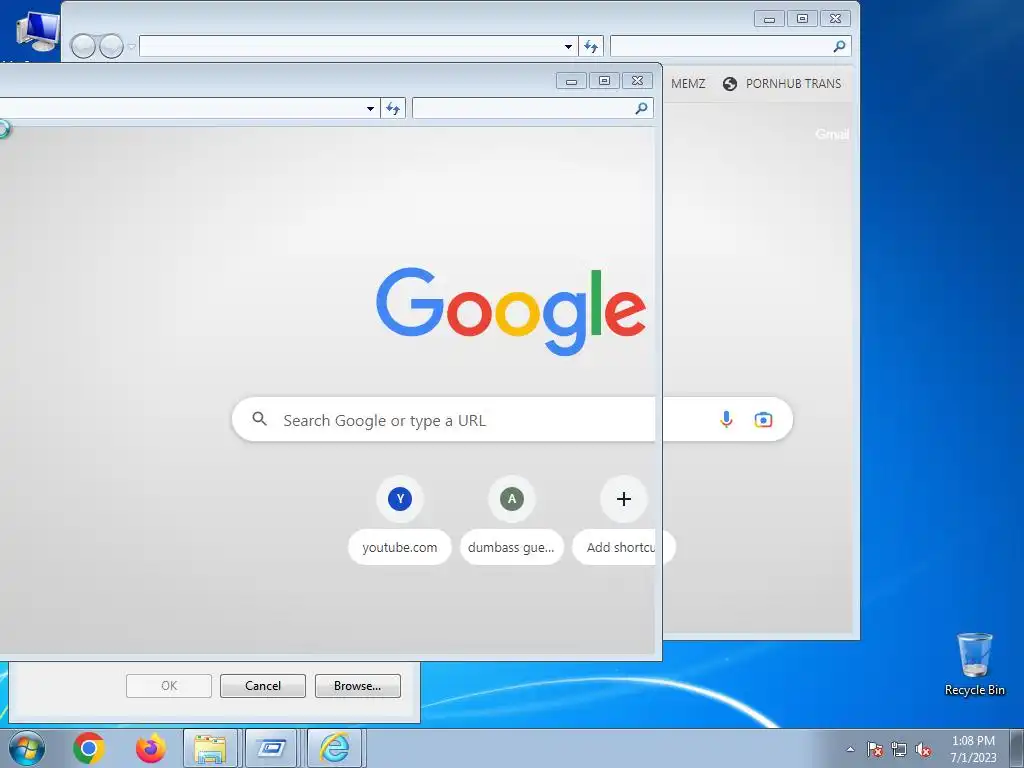Viewport: 1024px width, 768px height.
Task: Open Windows Explorer from the taskbar
Action: pyautogui.click(x=210, y=748)
